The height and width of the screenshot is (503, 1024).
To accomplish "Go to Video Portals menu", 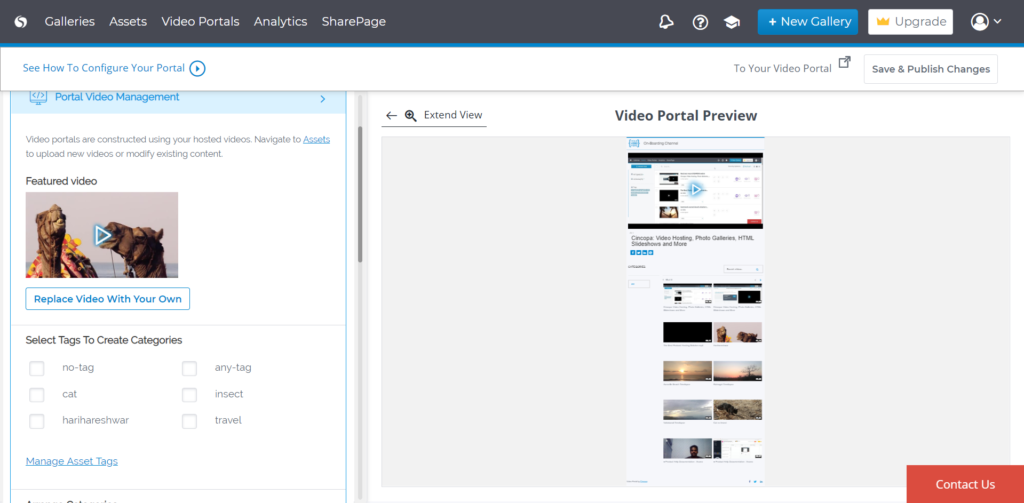I will point(200,22).
